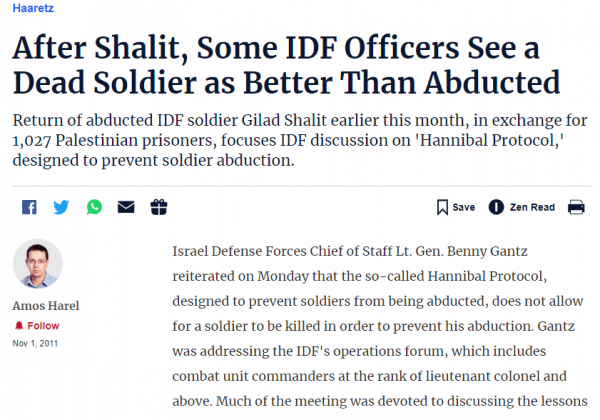Viewport: 600px width, 420px height.
Task: Share article on Facebook
Action: 29,207
